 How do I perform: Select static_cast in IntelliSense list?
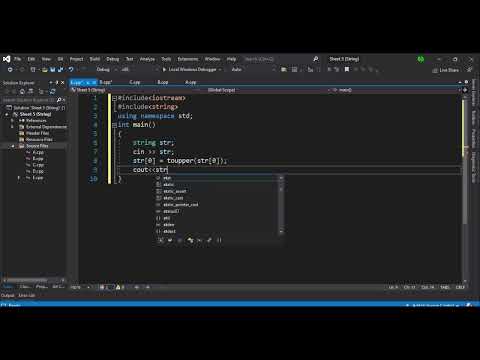[173, 198]
